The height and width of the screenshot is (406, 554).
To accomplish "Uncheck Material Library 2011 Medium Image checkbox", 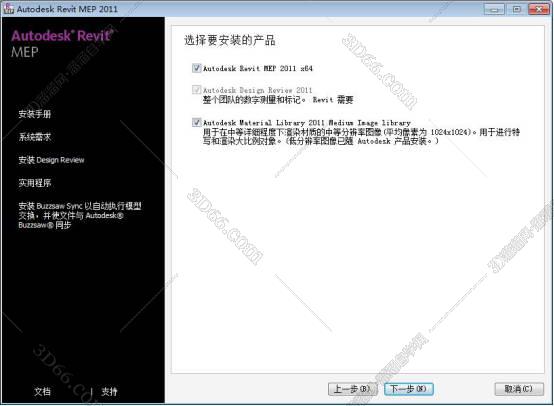I will (x=196, y=122).
